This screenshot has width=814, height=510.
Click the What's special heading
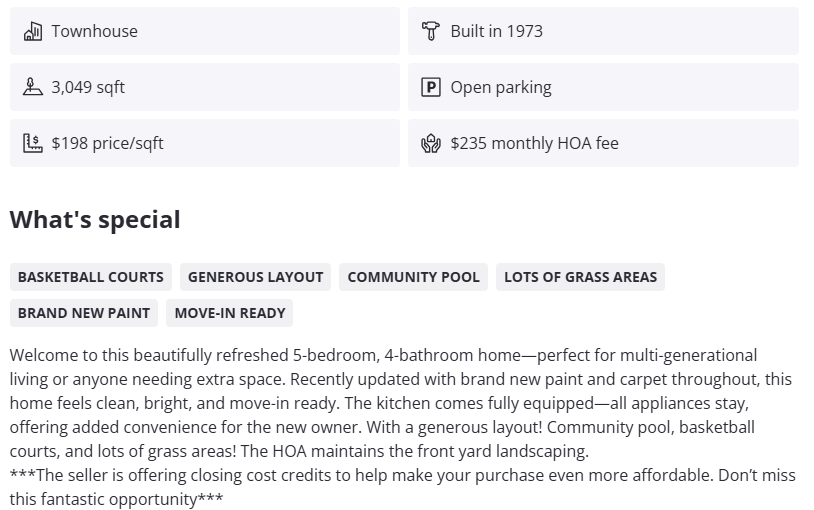[x=95, y=220]
